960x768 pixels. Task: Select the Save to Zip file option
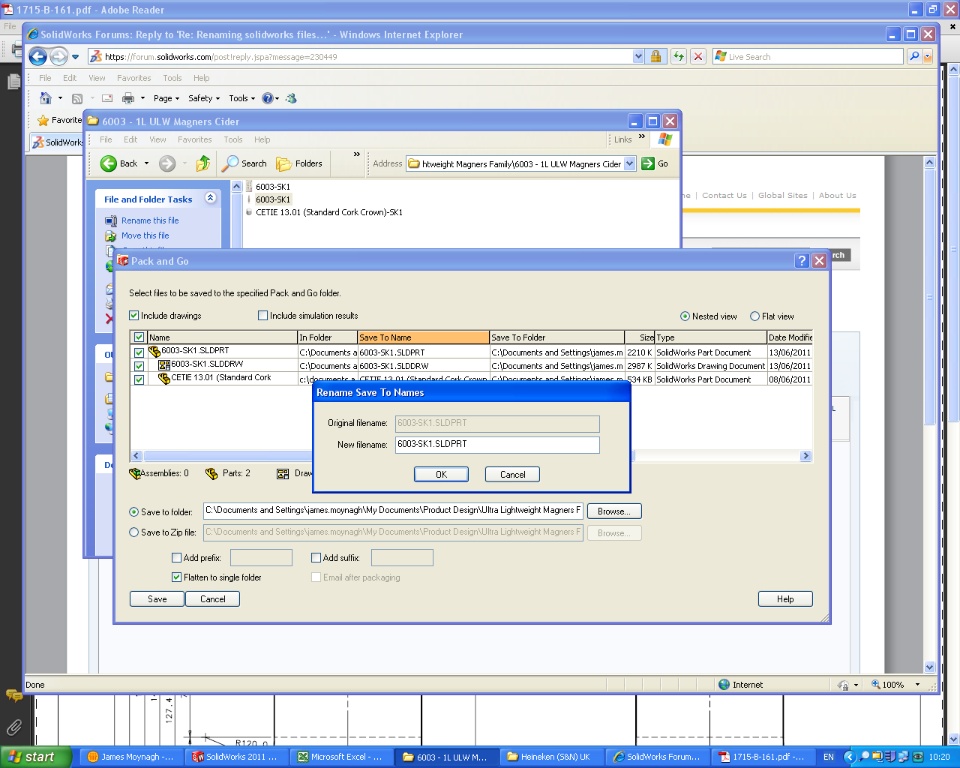tap(134, 533)
